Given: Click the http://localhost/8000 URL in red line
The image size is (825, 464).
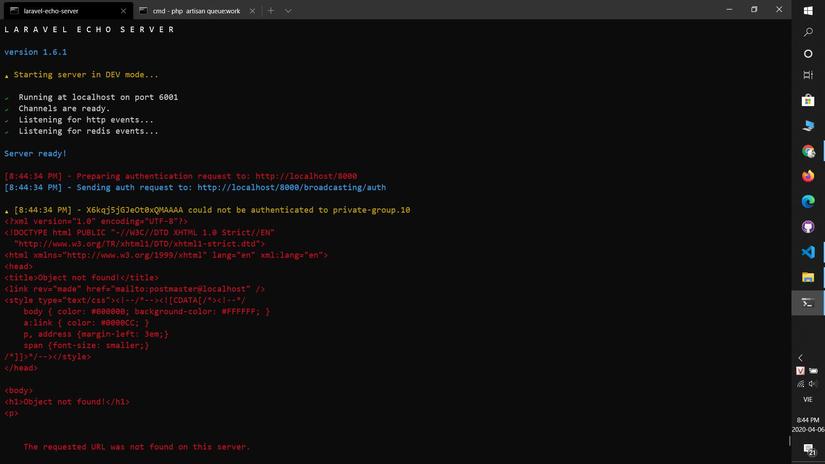Looking at the screenshot, I should [x=306, y=176].
